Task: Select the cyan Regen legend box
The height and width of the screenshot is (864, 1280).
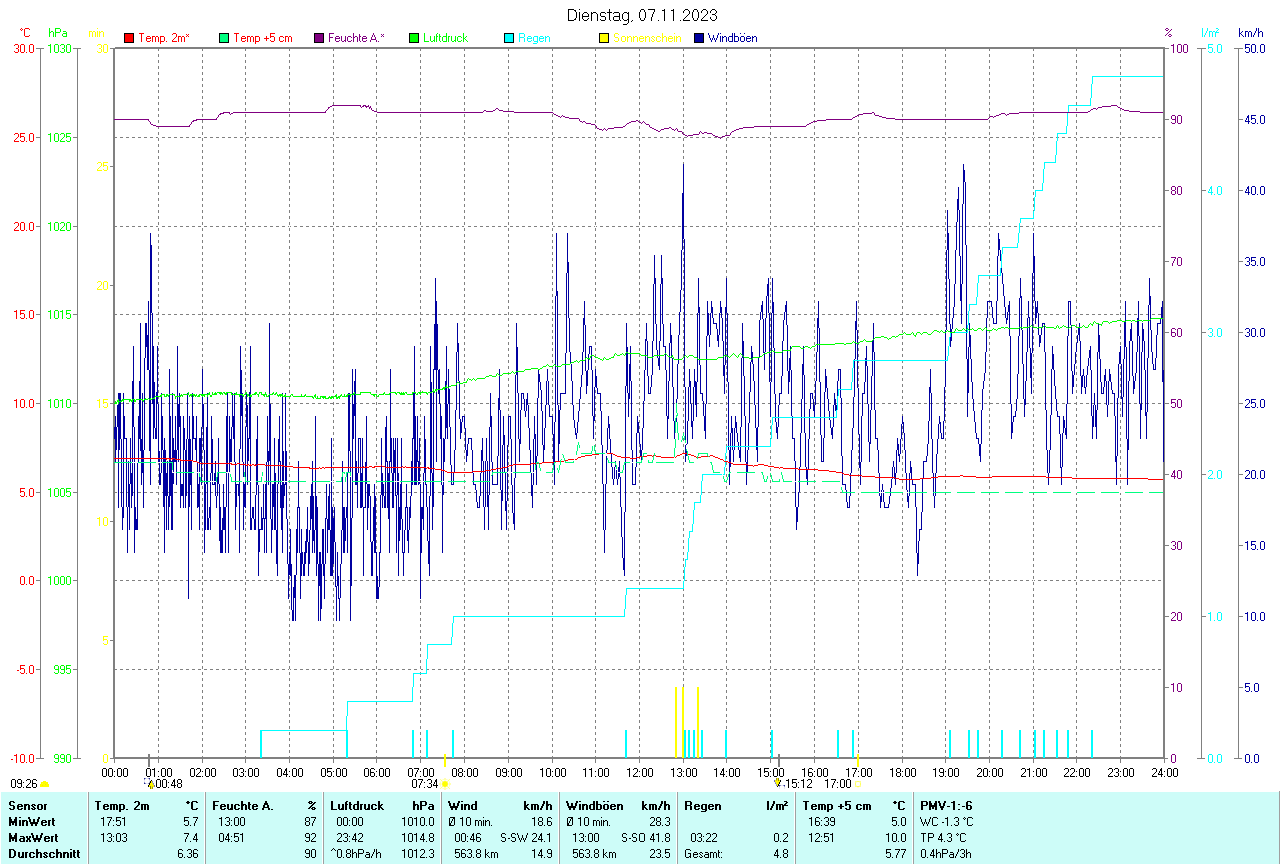Action: coord(509,38)
